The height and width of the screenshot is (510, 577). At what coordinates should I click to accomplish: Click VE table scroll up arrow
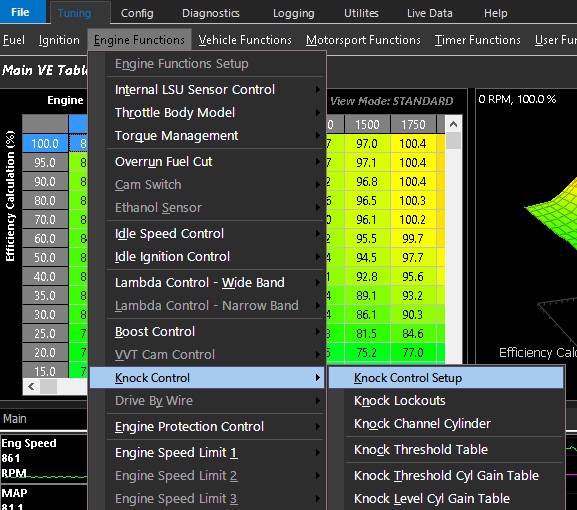click(x=453, y=124)
